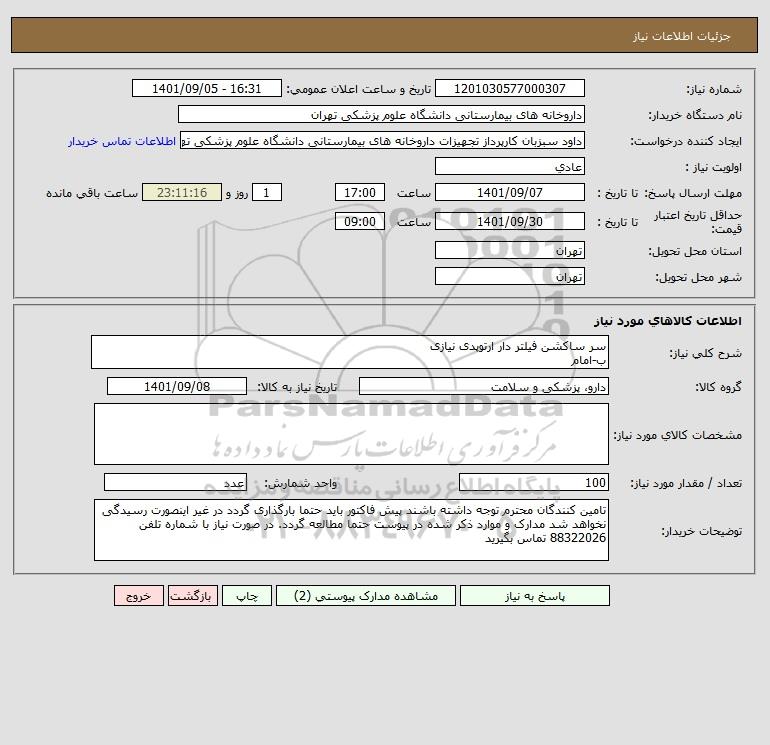Viewport: 770px width, 745px height.
Task: Click the اطلاعات کالاهای مورد نیاز section heading
Action: (x=668, y=321)
